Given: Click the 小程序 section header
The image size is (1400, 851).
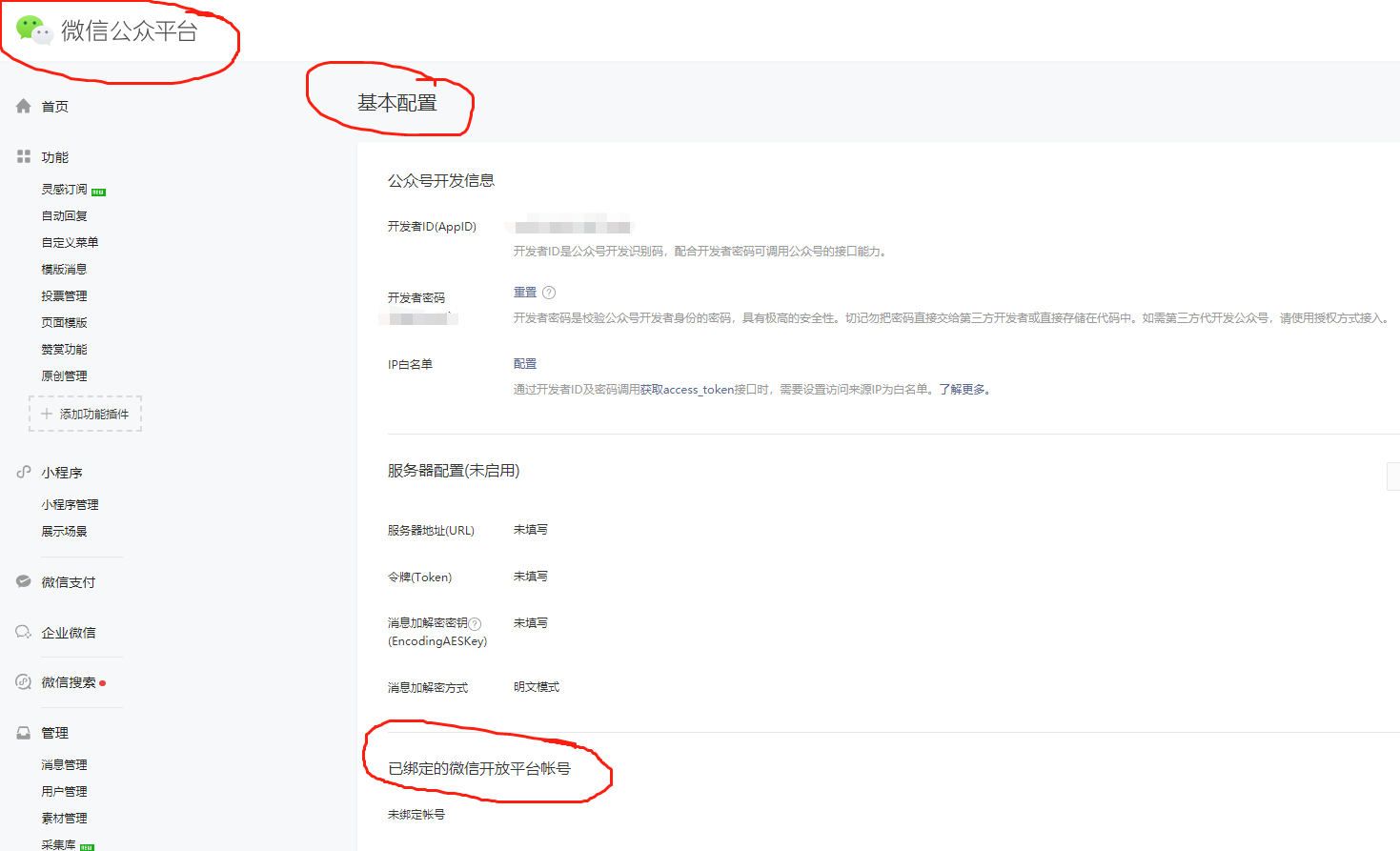Looking at the screenshot, I should 62,473.
